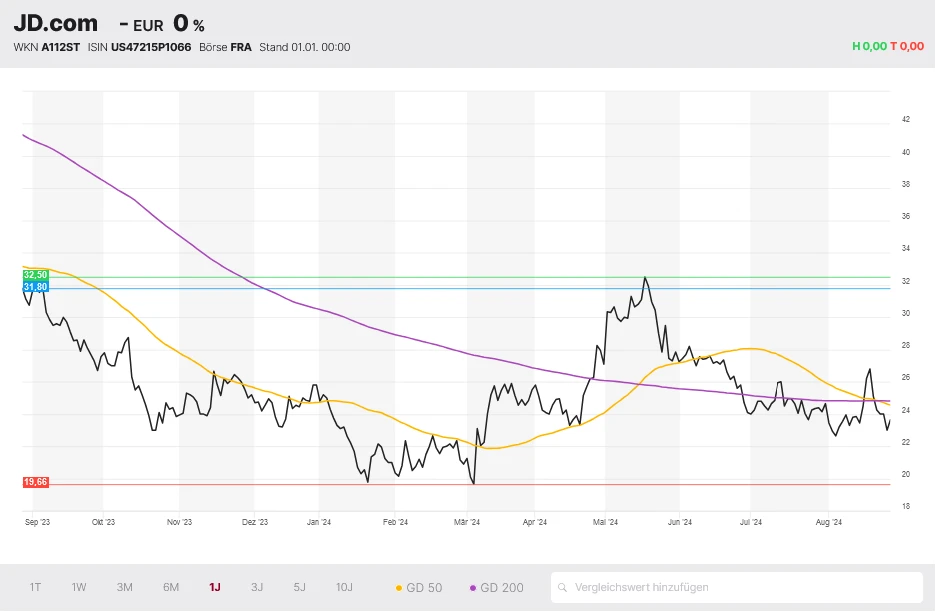Display the 10J chart period
Viewport: 936px width, 615px height.
[344, 588]
